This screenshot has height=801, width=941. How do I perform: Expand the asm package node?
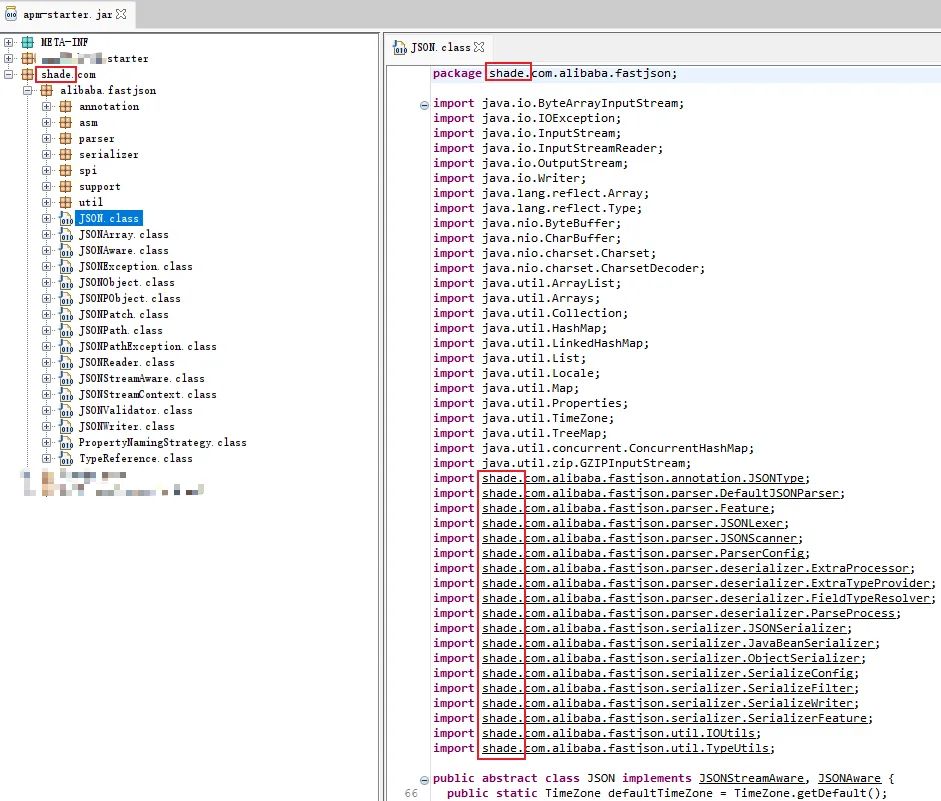47,122
